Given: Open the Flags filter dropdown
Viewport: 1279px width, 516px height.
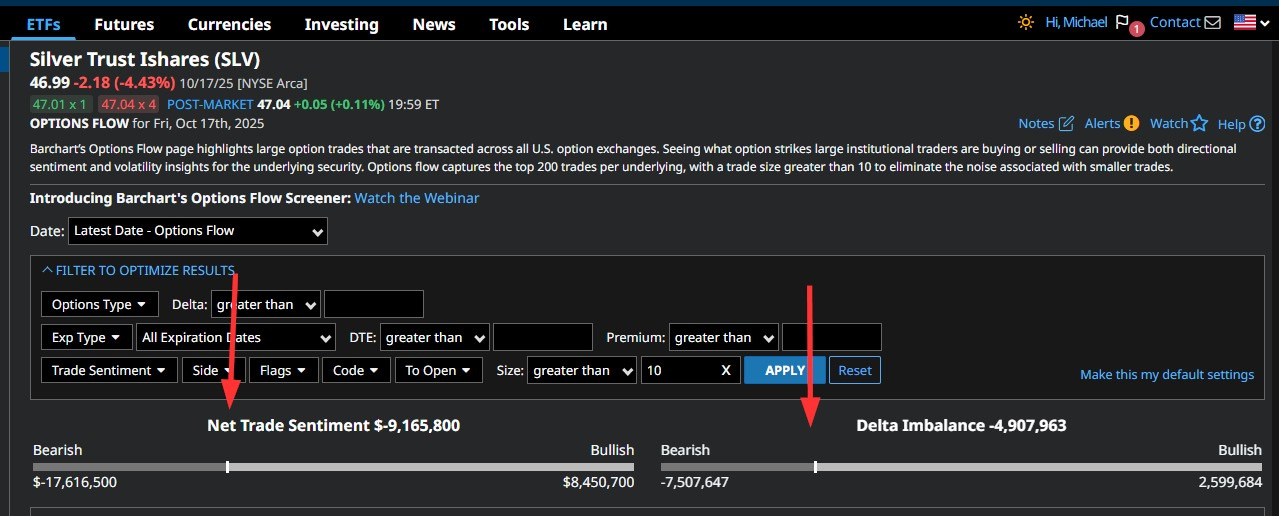Looking at the screenshot, I should pyautogui.click(x=284, y=370).
